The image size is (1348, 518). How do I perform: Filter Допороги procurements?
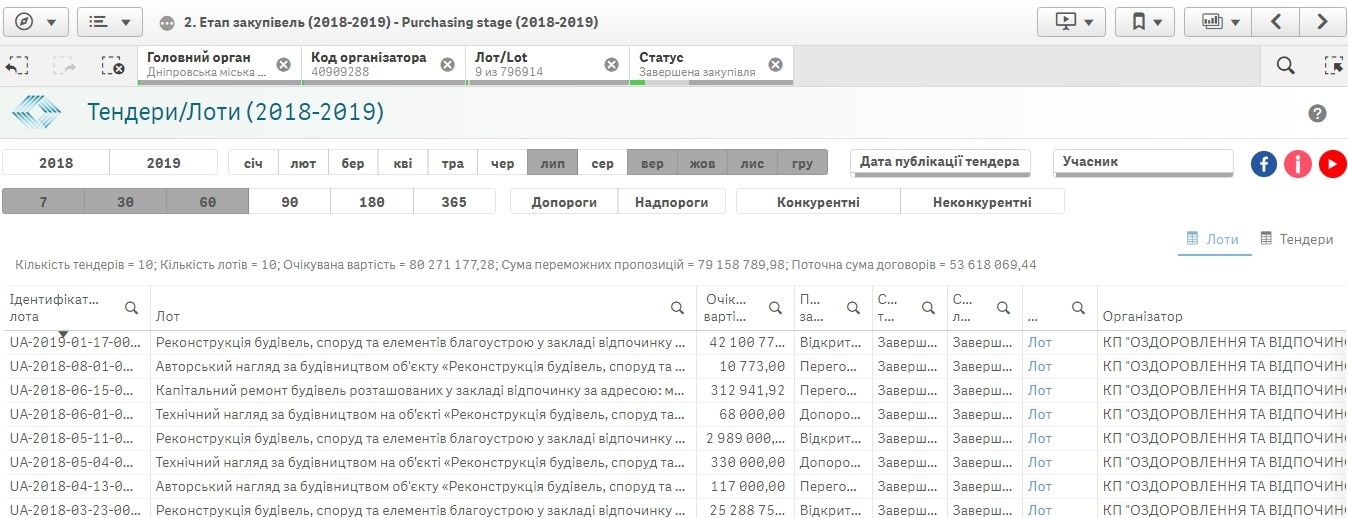564,202
